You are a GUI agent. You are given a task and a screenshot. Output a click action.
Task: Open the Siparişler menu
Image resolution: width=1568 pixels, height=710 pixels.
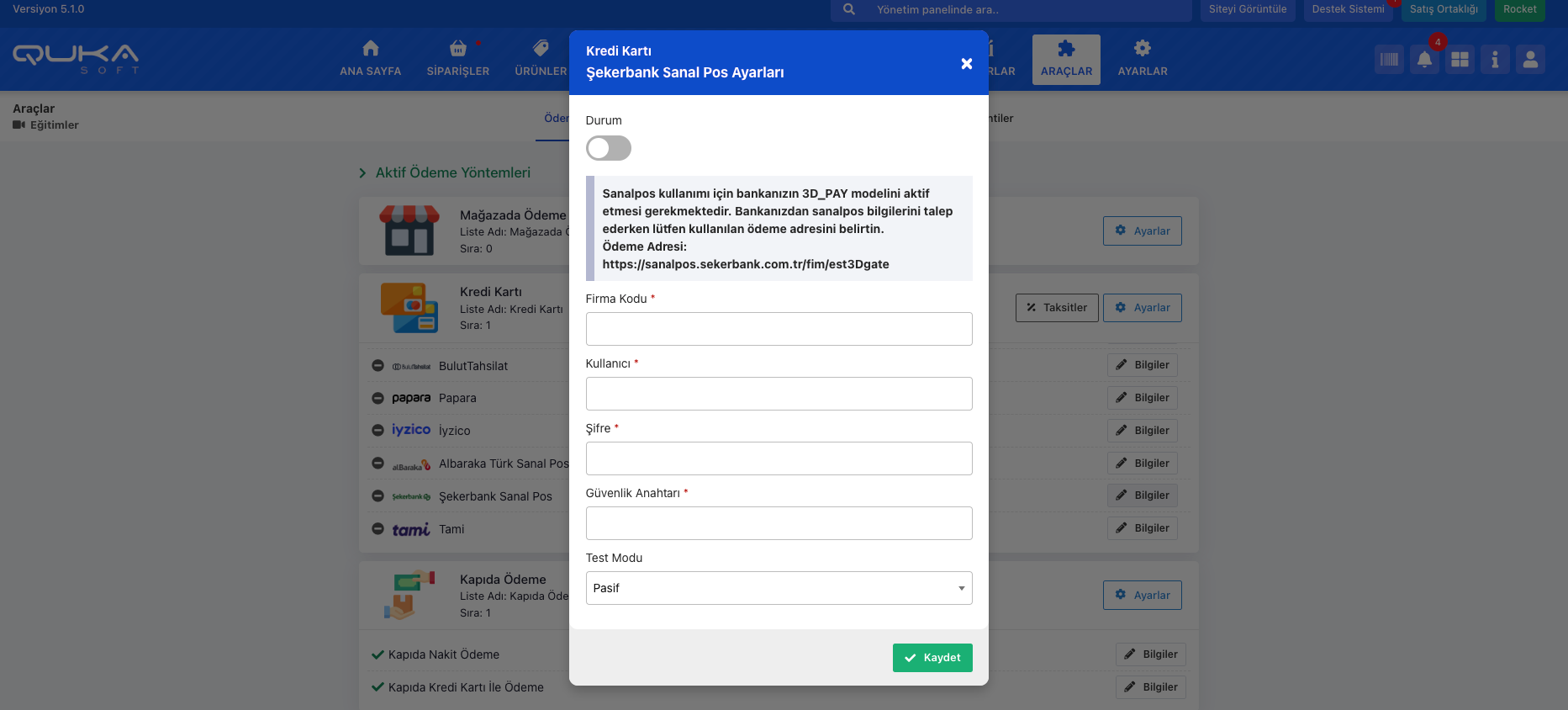(457, 59)
